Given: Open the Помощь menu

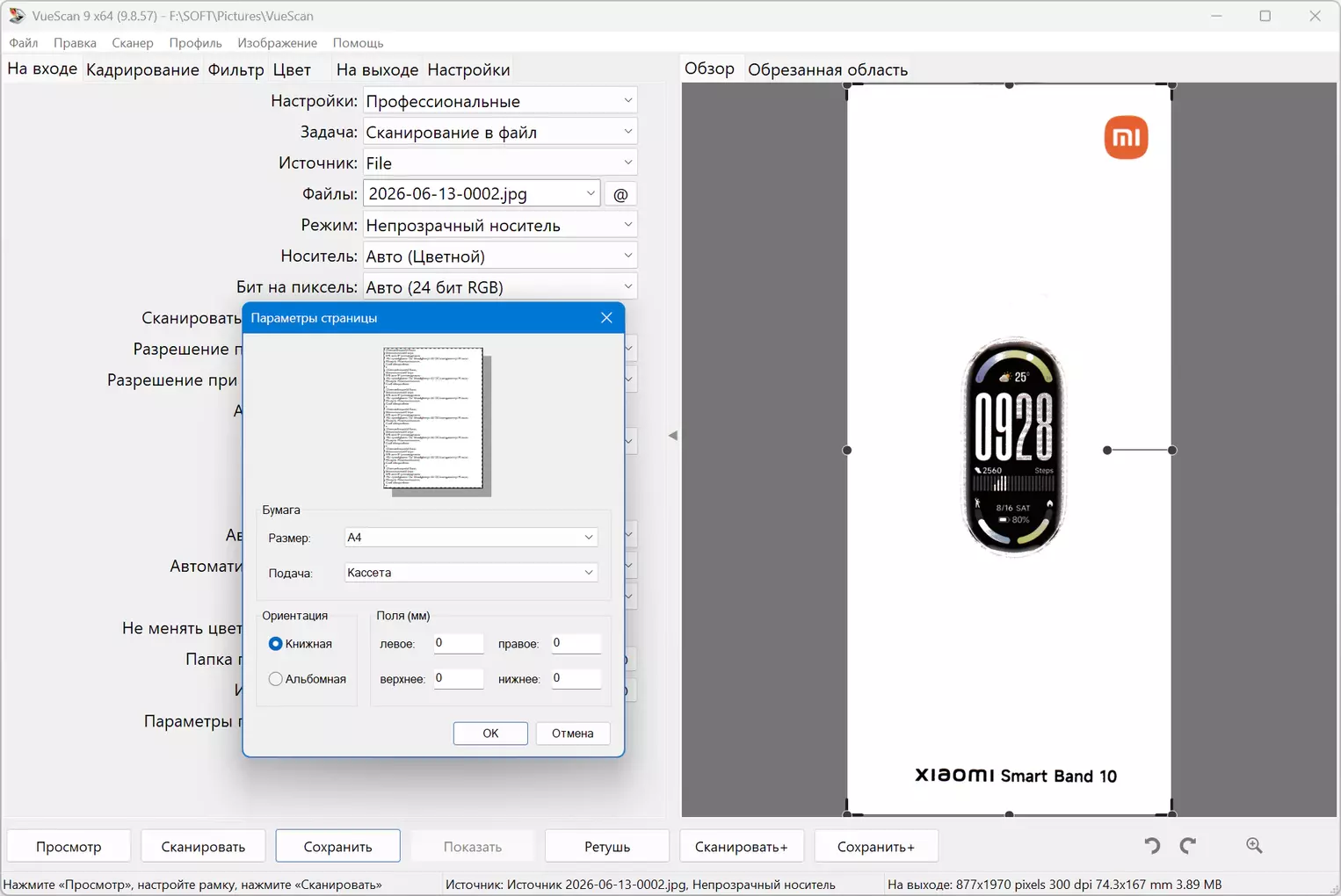Looking at the screenshot, I should [x=358, y=42].
